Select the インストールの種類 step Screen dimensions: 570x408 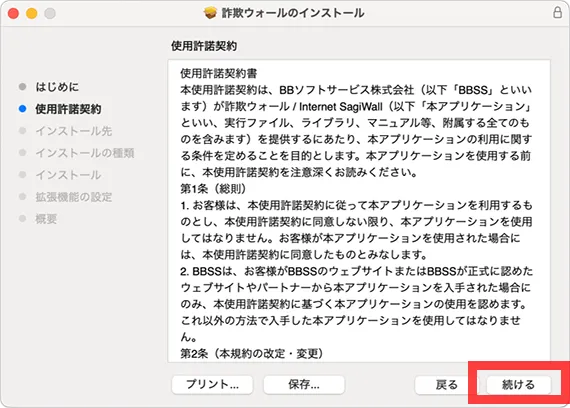(x=85, y=153)
